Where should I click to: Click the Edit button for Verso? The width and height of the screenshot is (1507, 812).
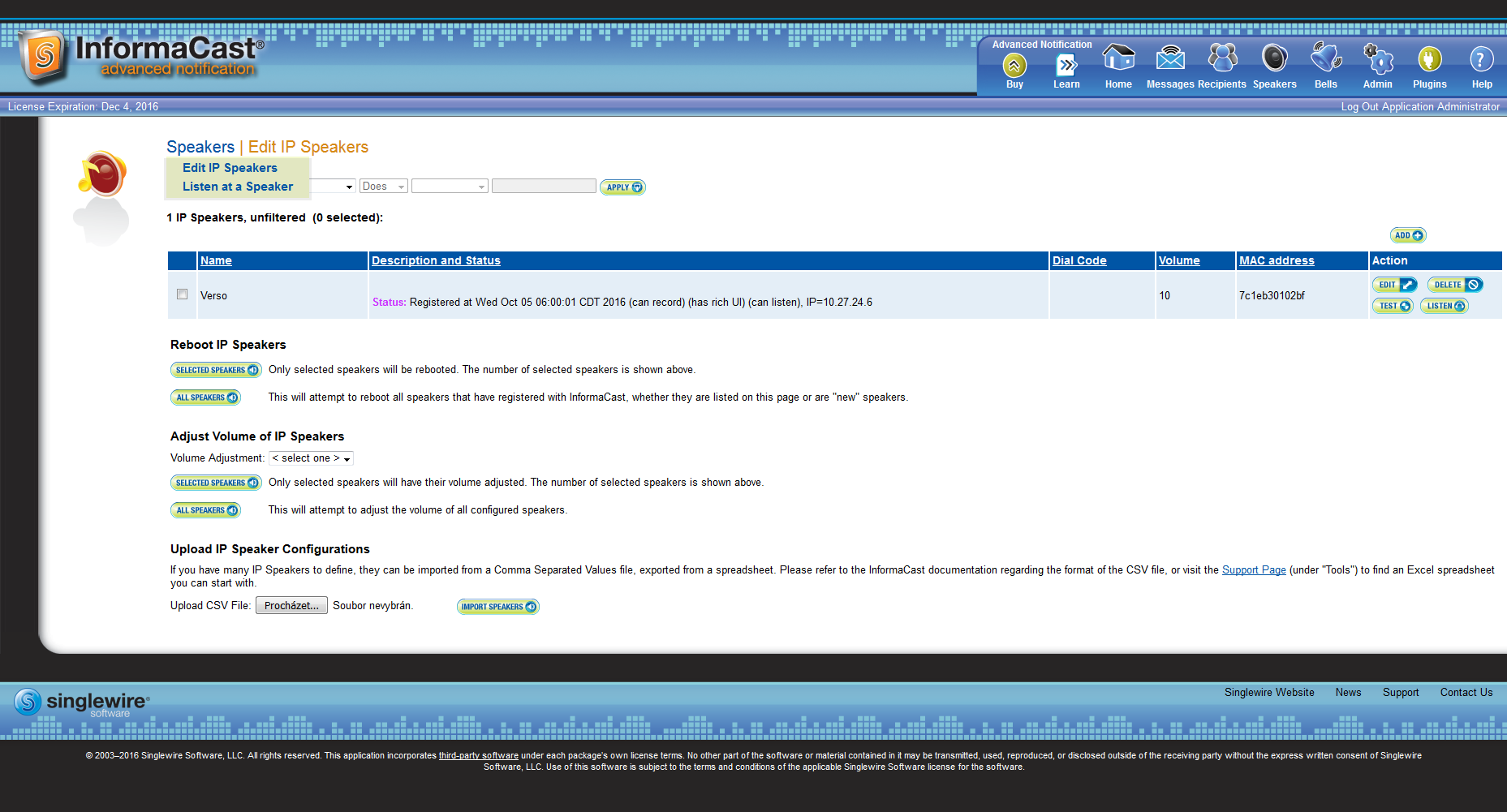click(1394, 285)
